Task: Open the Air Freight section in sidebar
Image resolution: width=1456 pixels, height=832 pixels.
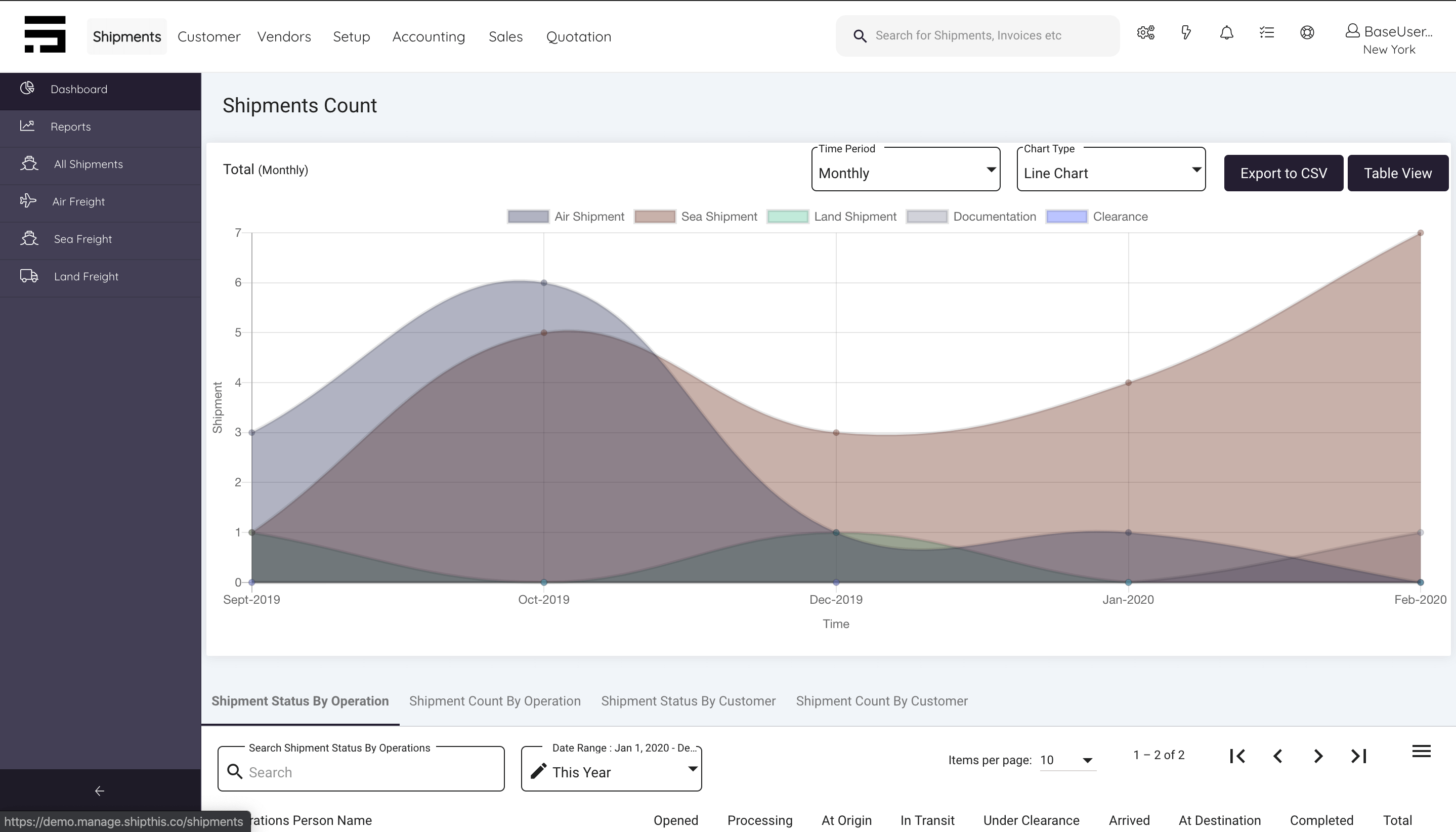Action: pos(79,201)
